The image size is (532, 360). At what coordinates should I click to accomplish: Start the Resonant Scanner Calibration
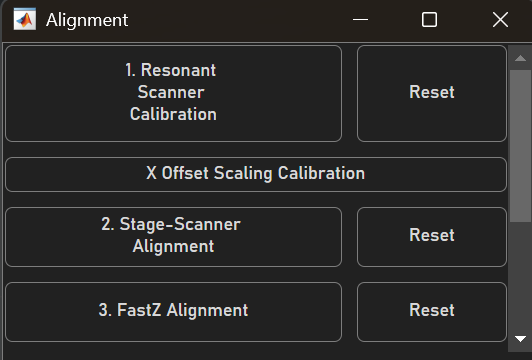[x=173, y=93]
